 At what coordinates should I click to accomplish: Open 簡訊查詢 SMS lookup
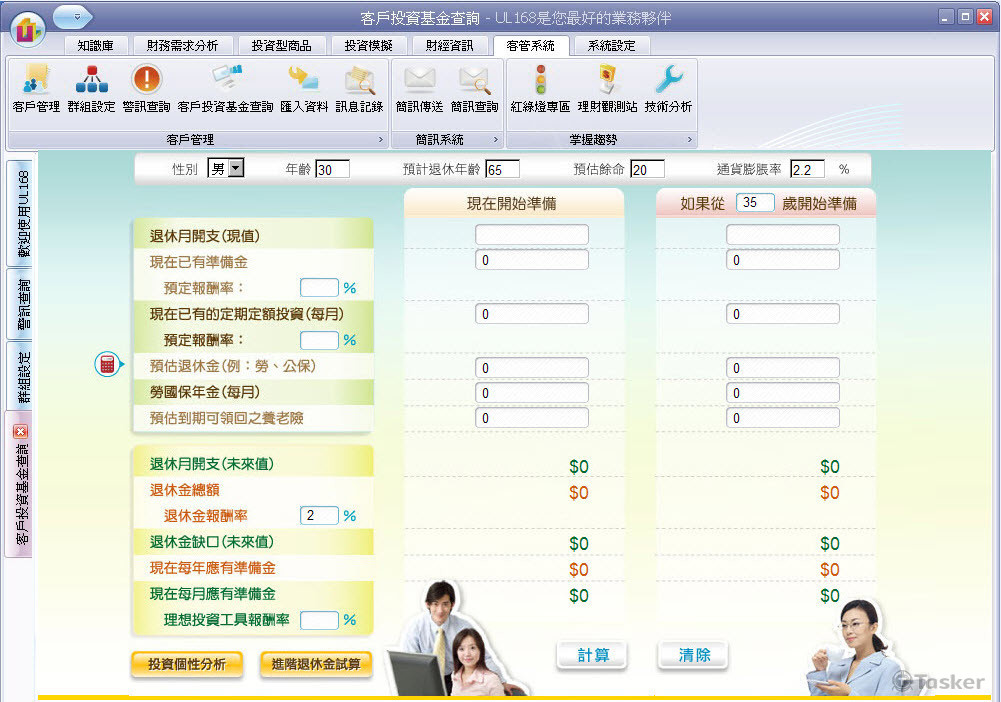coord(477,88)
